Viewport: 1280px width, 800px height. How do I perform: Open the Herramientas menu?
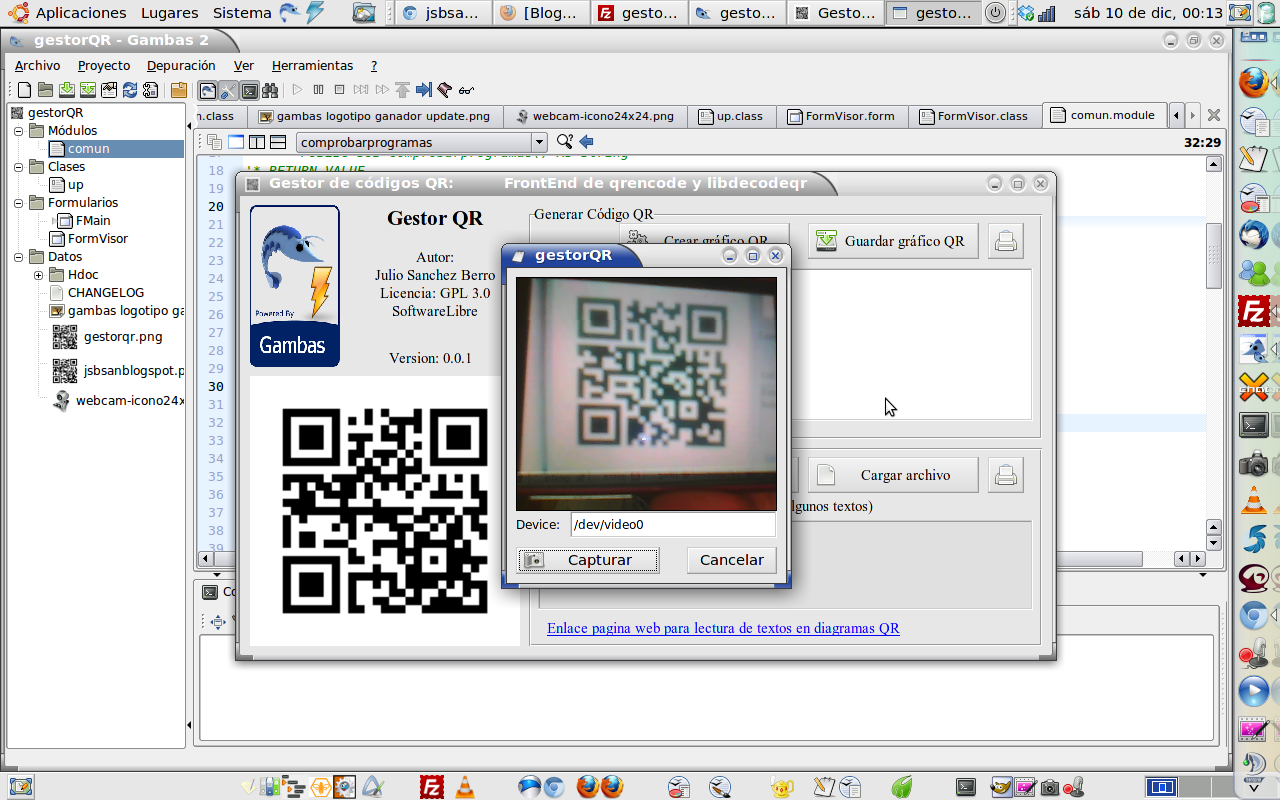(313, 66)
